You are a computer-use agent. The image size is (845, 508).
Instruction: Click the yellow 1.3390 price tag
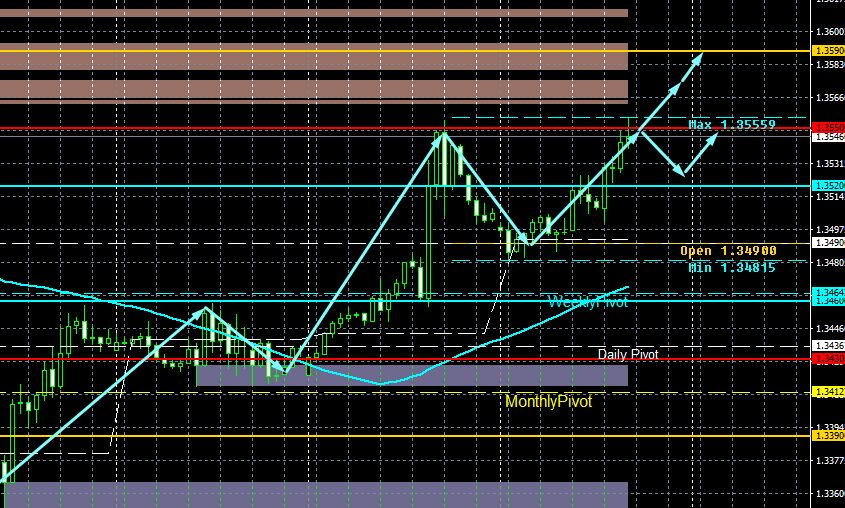point(828,435)
